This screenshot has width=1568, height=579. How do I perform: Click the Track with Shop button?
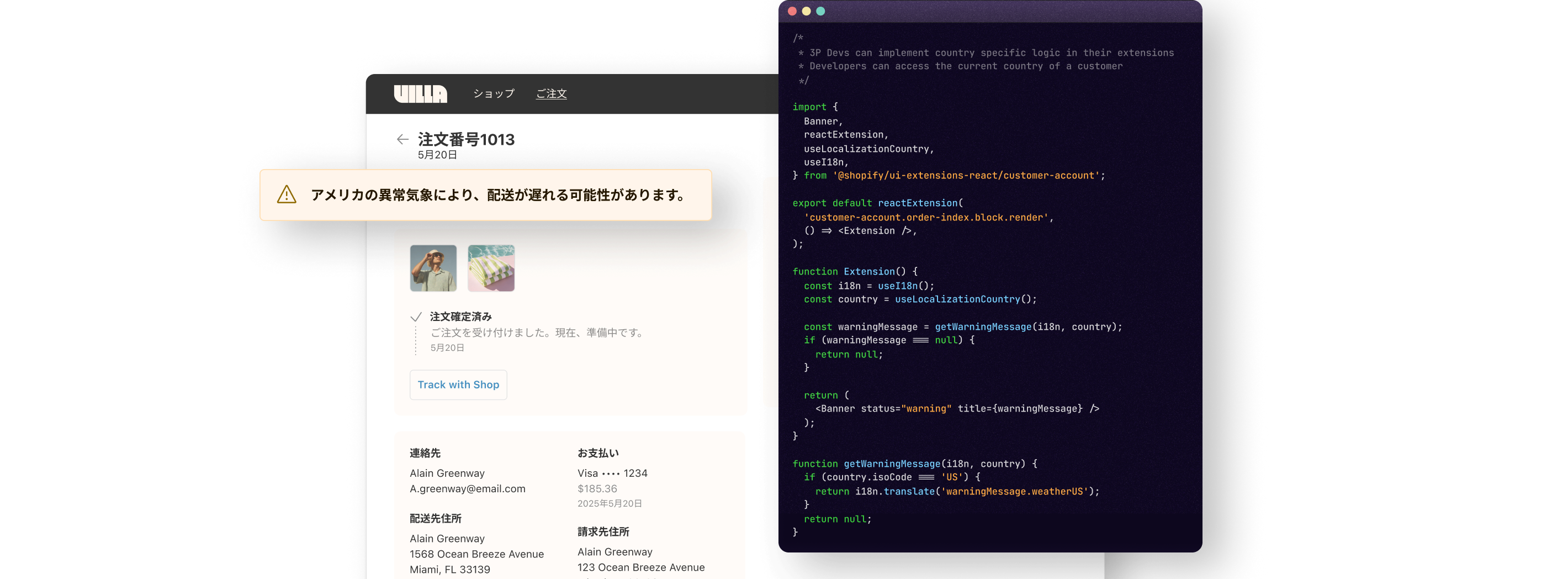coord(458,385)
